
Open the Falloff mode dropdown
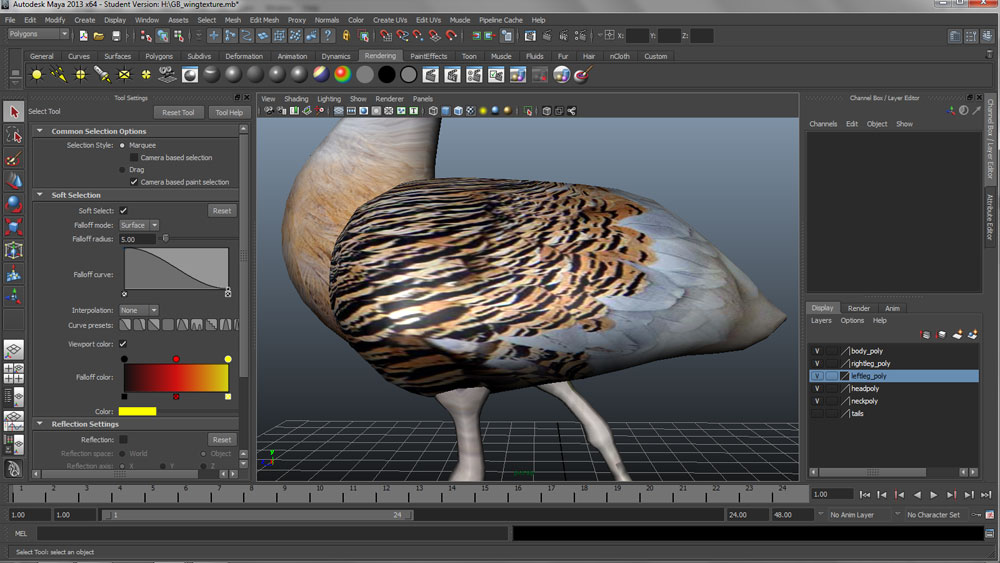139,226
